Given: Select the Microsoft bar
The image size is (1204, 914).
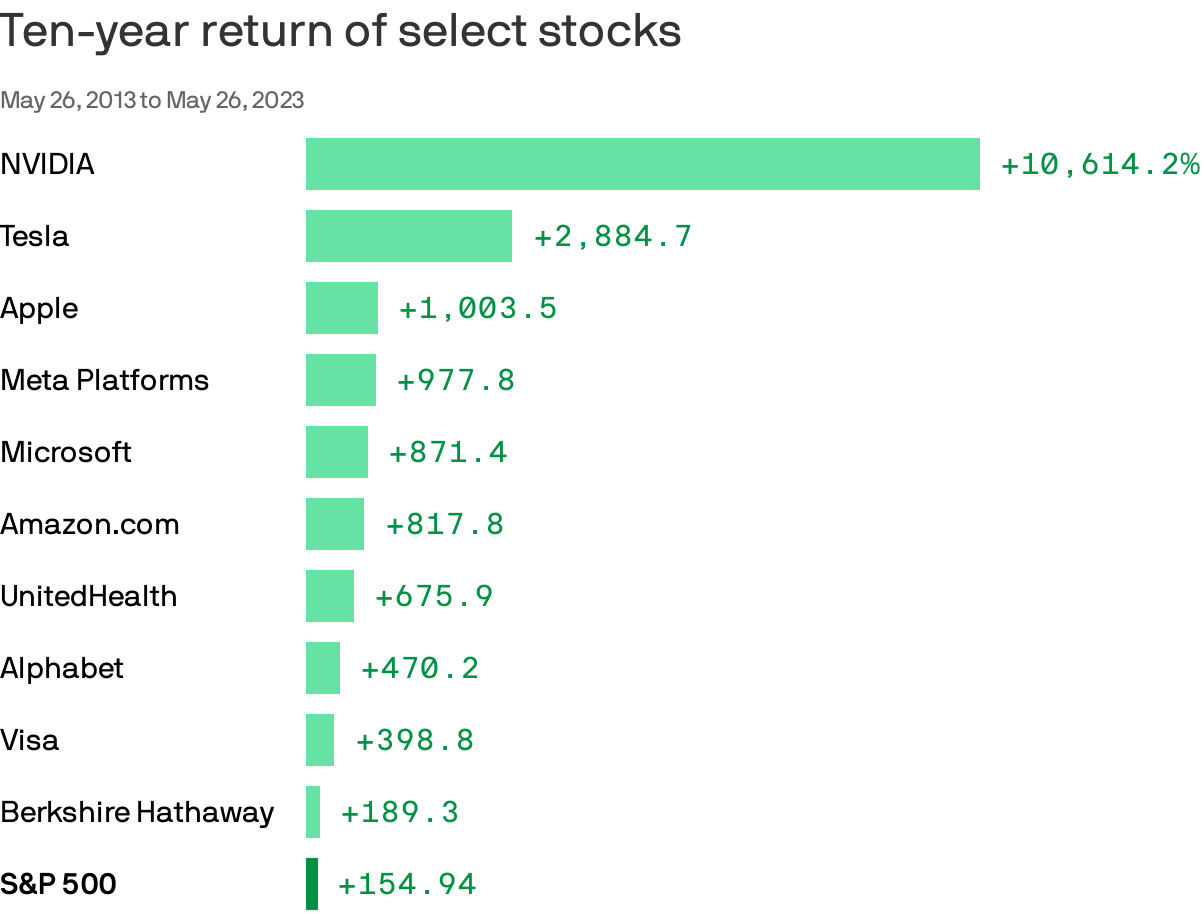Looking at the screenshot, I should point(336,452).
